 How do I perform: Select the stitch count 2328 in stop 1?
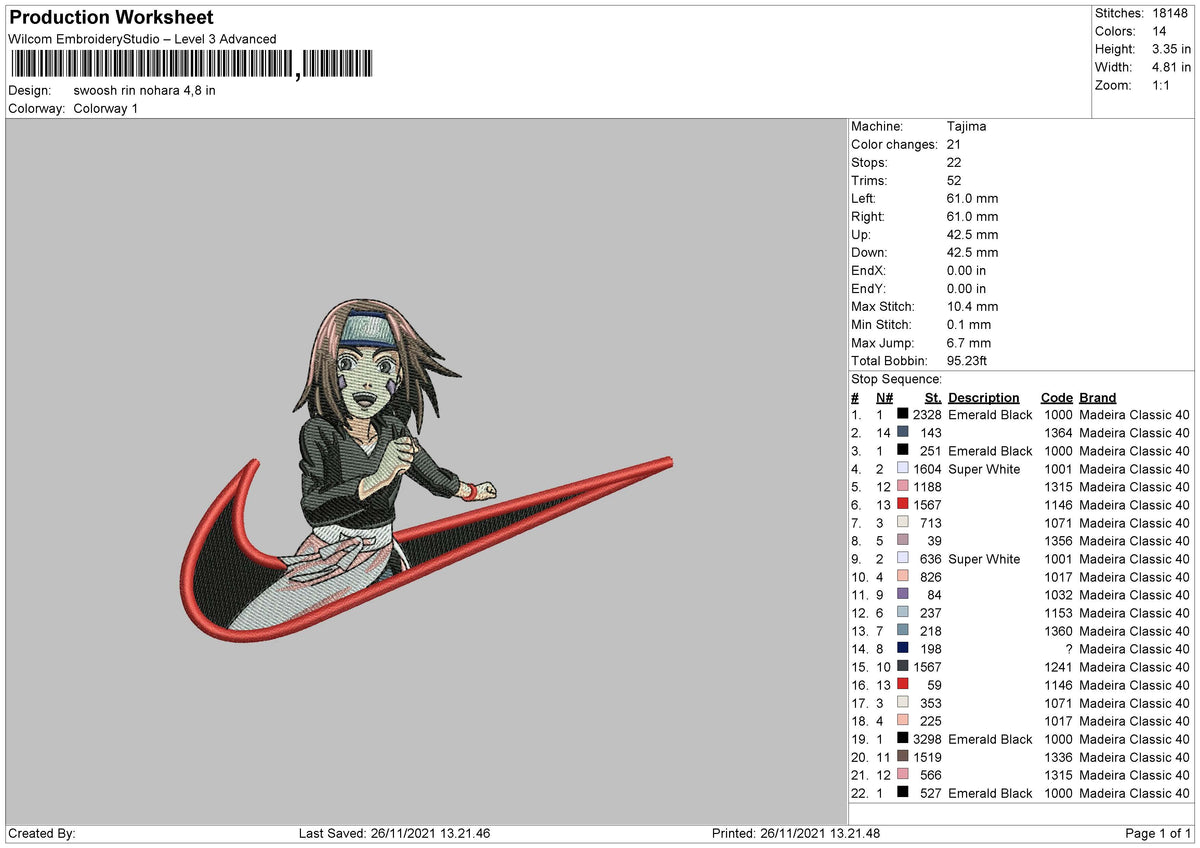click(927, 414)
